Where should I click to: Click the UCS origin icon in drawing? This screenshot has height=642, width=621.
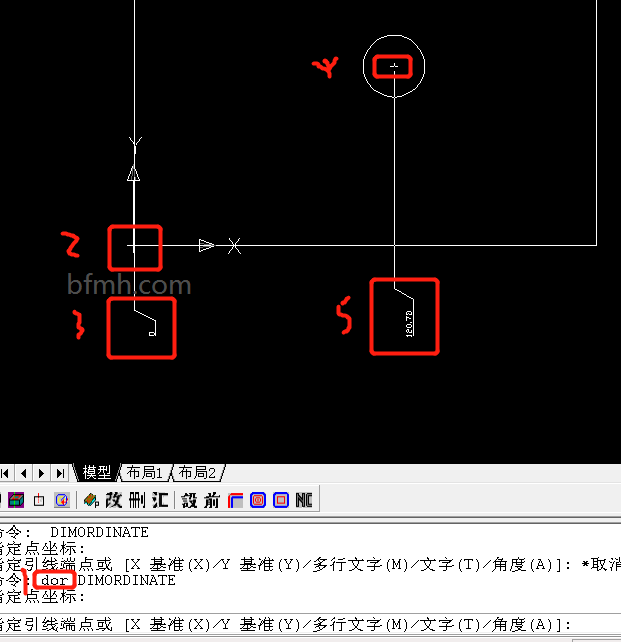click(x=134, y=246)
